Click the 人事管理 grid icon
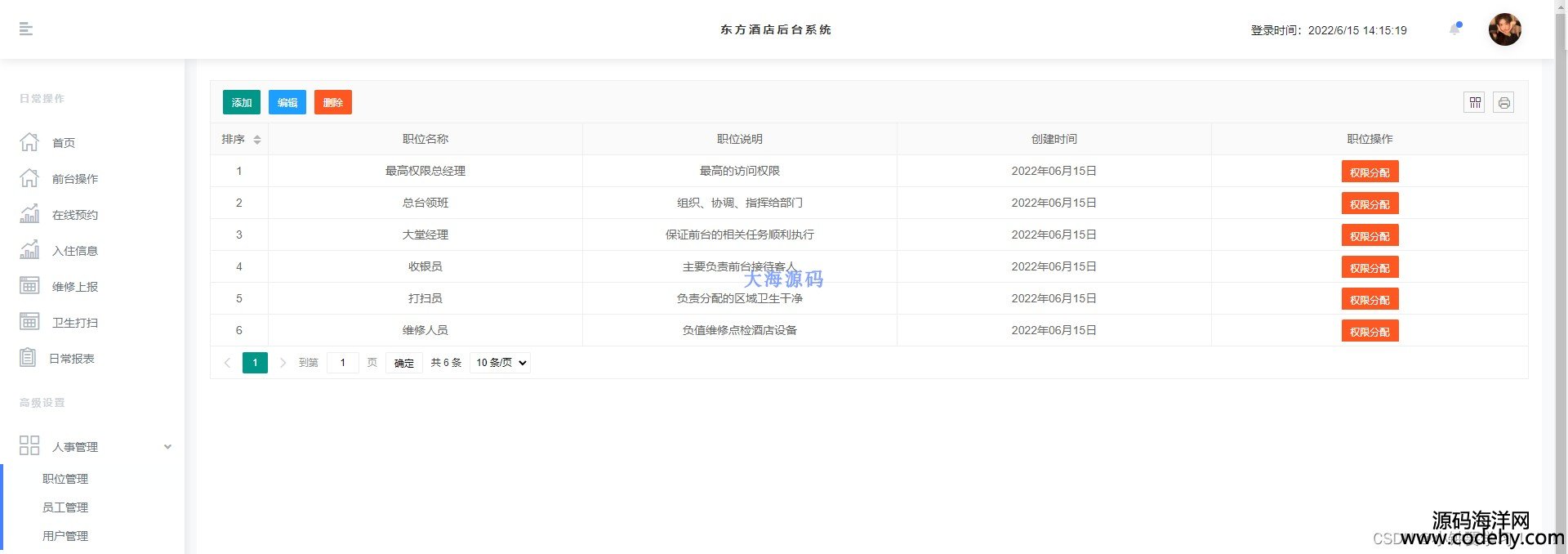This screenshot has height=554, width=1568. click(x=29, y=445)
